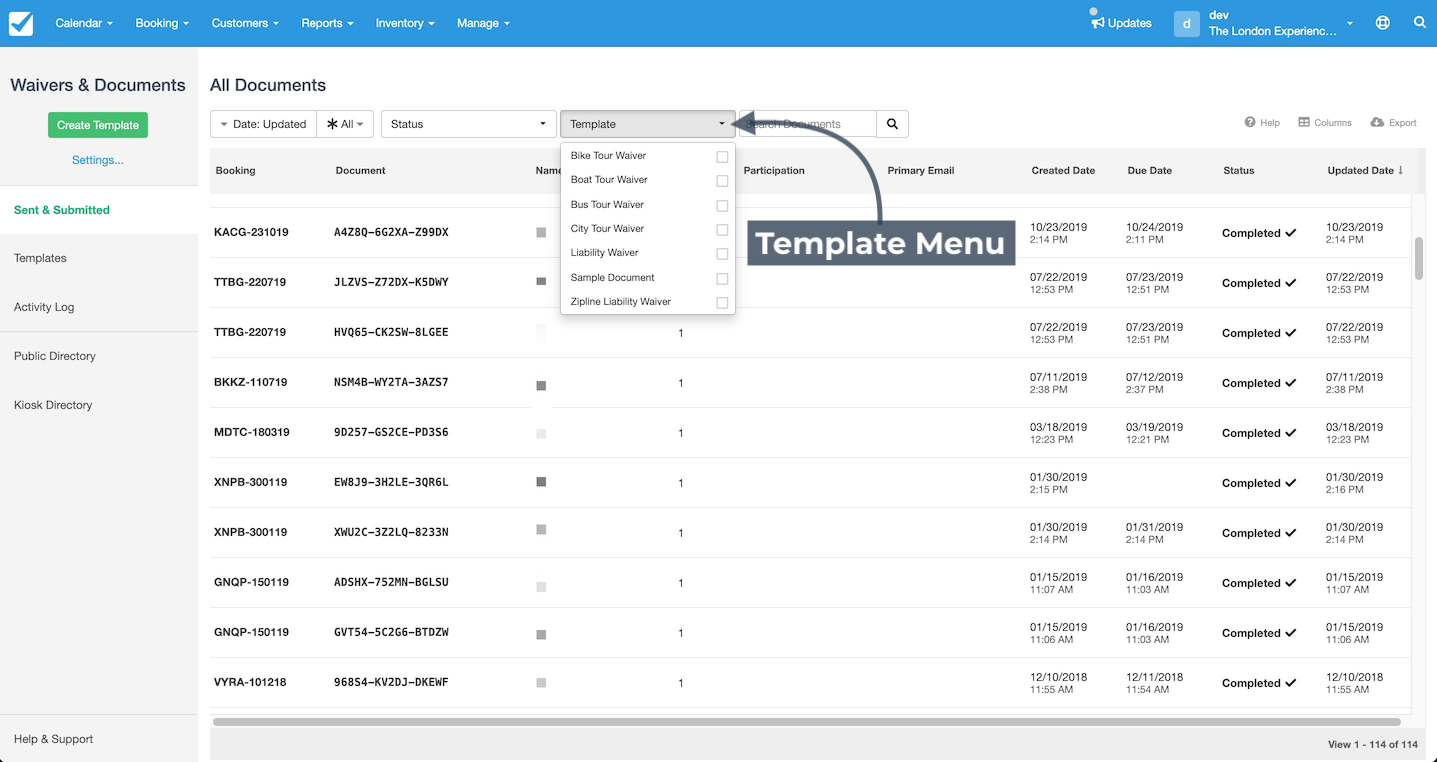This screenshot has width=1437, height=762.
Task: Open the Calendar dropdown menu
Action: pyautogui.click(x=84, y=23)
